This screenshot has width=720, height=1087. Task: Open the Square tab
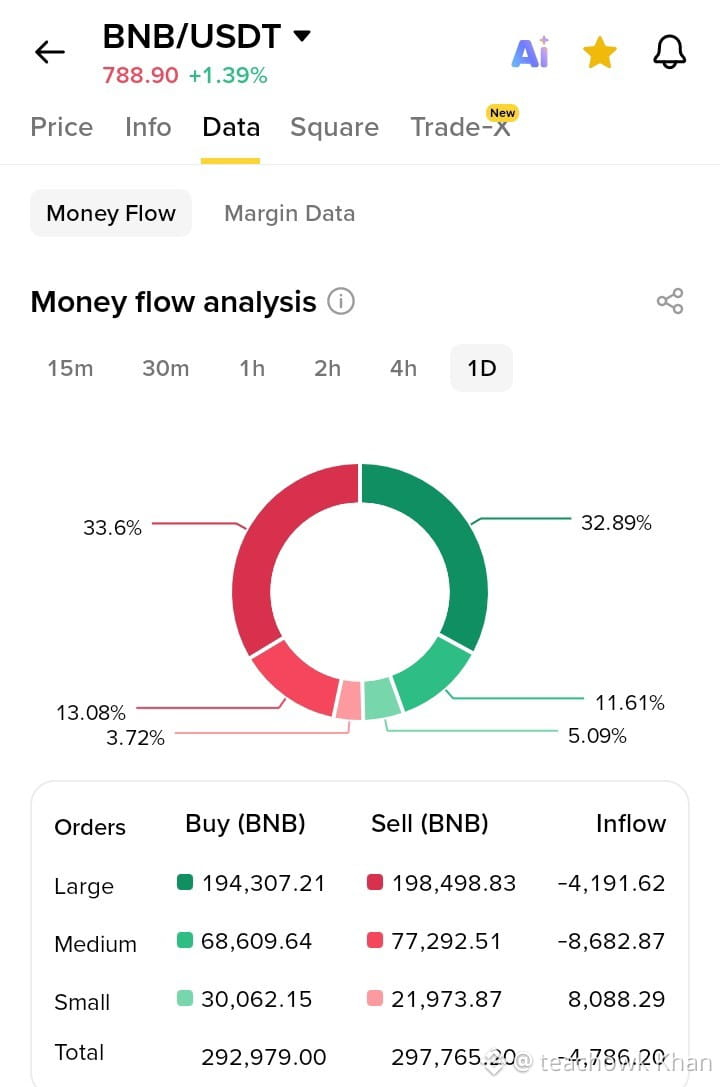pyautogui.click(x=334, y=128)
